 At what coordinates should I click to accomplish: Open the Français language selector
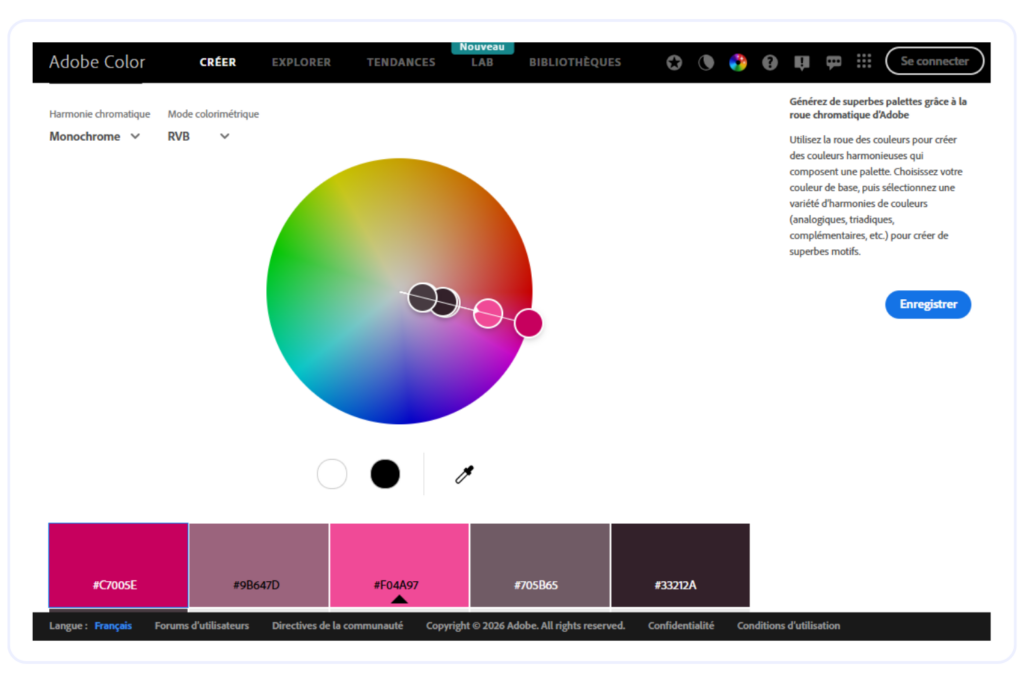tap(112, 625)
